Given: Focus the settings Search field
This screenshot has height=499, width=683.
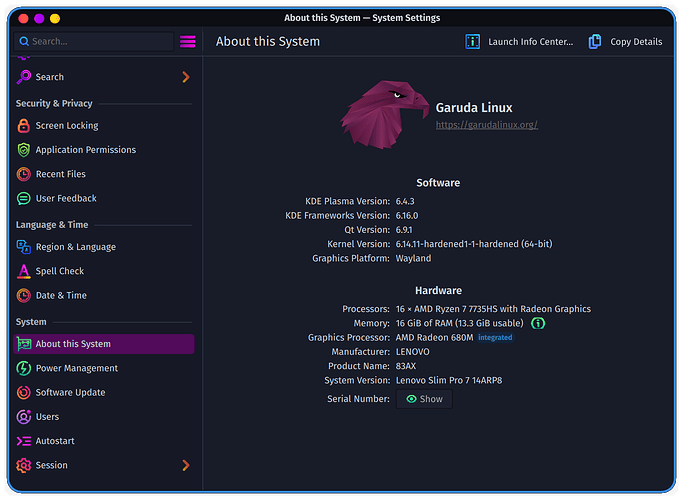Looking at the screenshot, I should pos(94,42).
